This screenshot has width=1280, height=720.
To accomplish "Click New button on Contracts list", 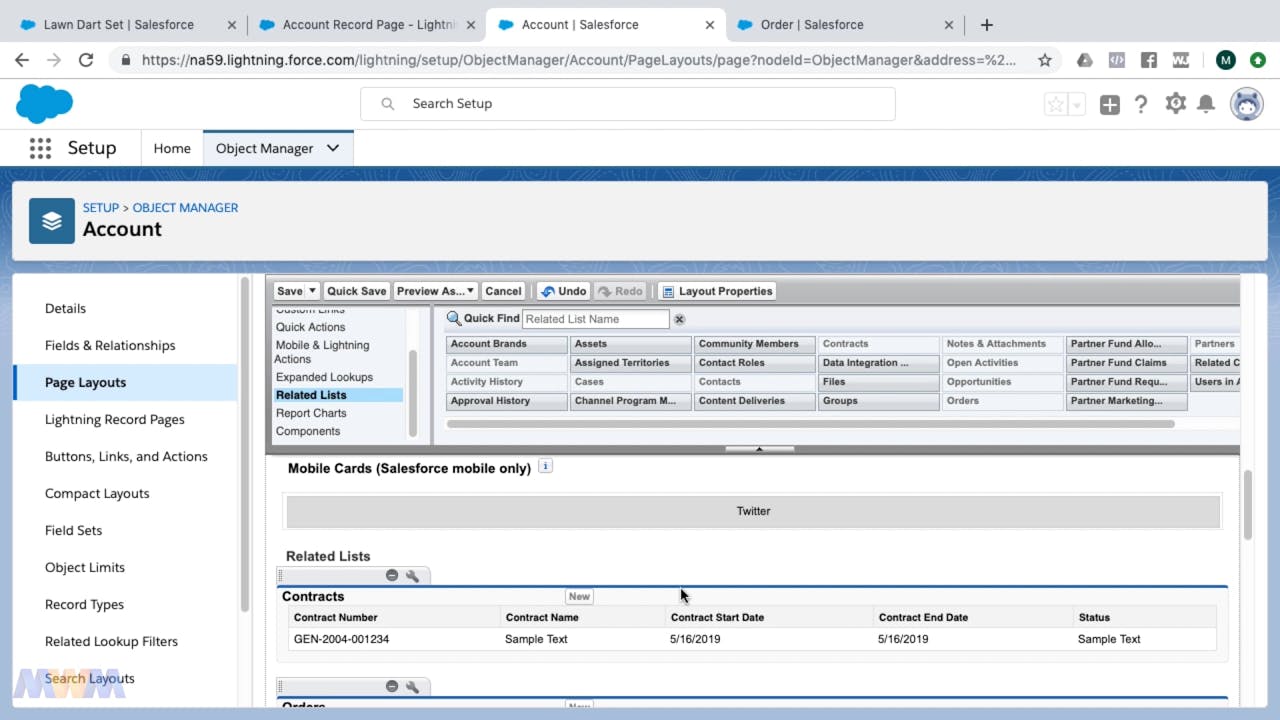I will [x=579, y=596].
